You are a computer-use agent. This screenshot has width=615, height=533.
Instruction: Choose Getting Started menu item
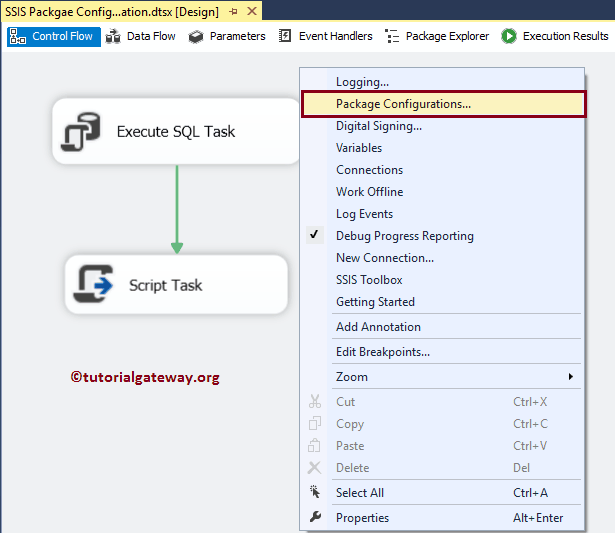[442, 302]
